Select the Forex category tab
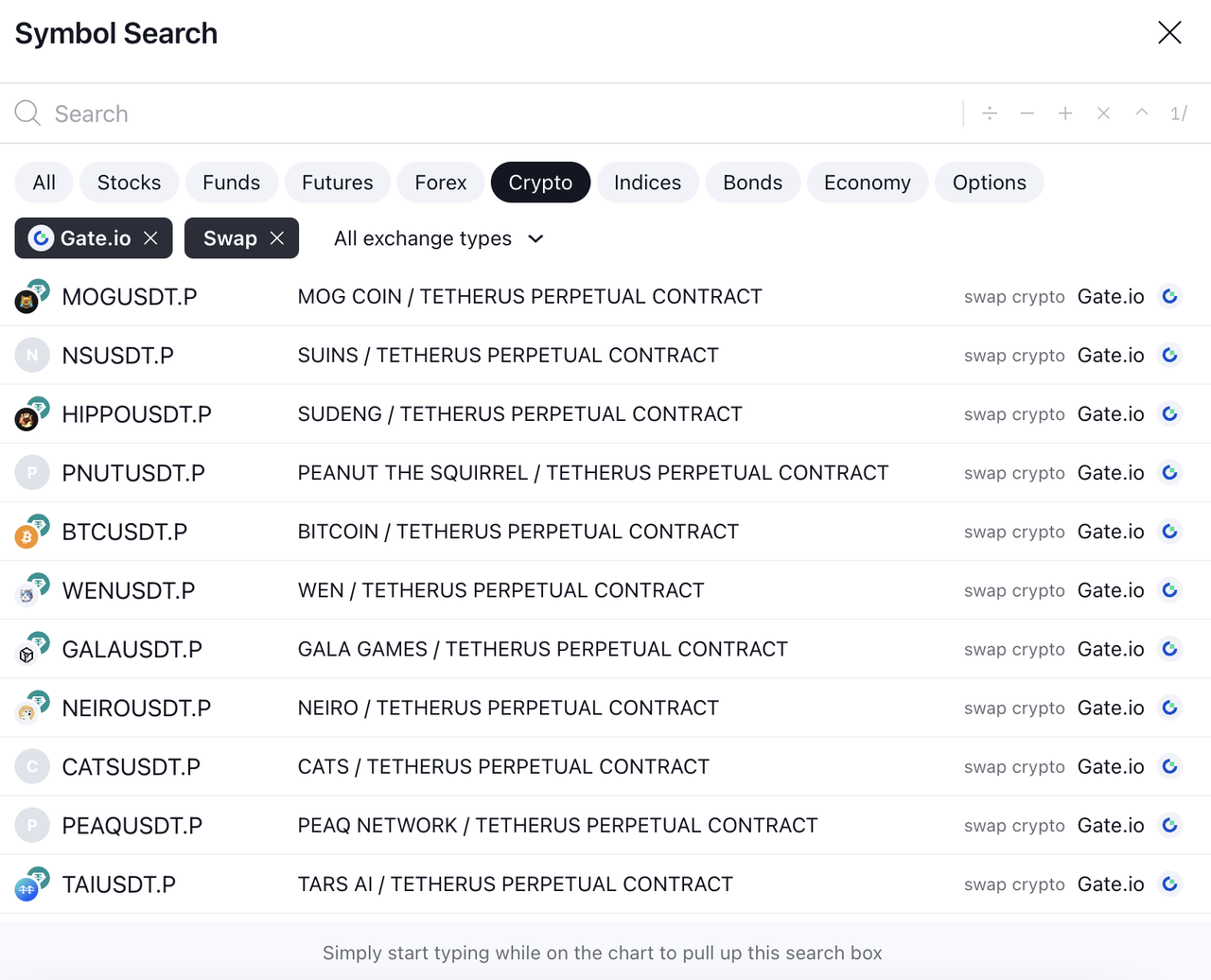The height and width of the screenshot is (980, 1211). [x=440, y=183]
